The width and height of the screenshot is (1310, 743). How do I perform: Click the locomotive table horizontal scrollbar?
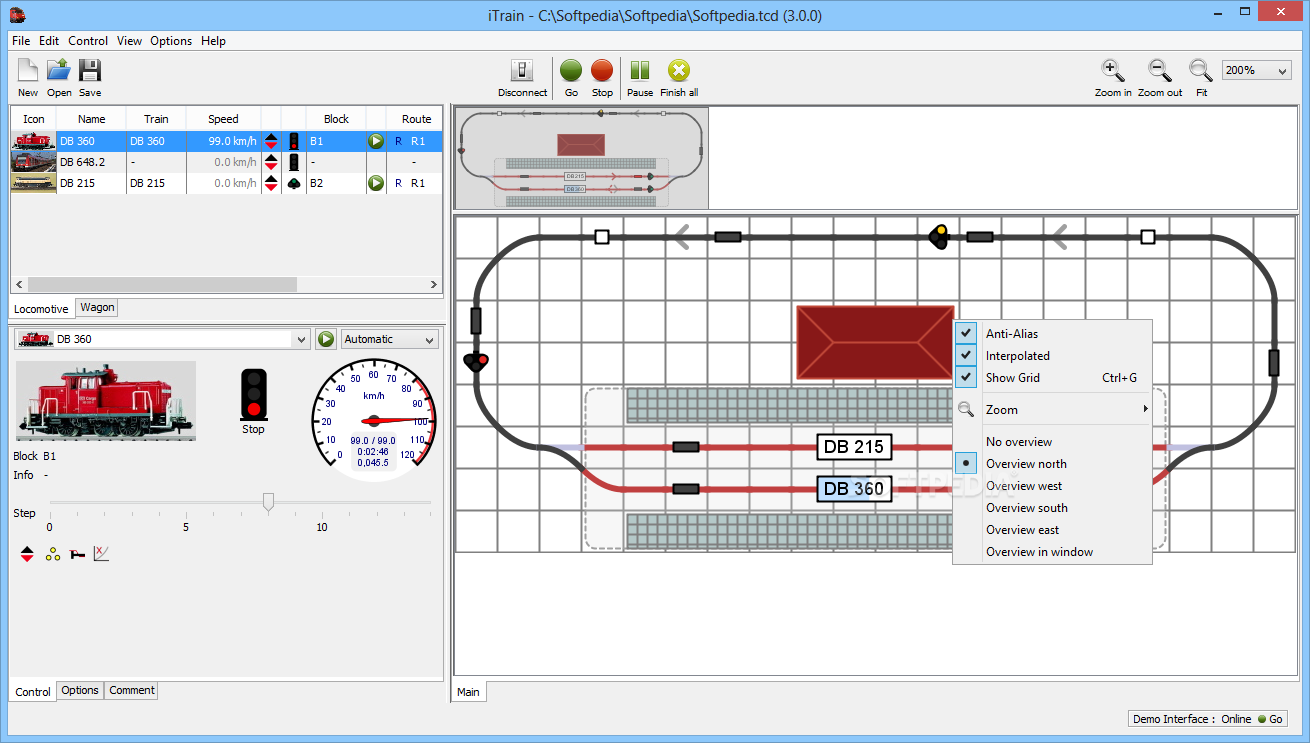161,285
